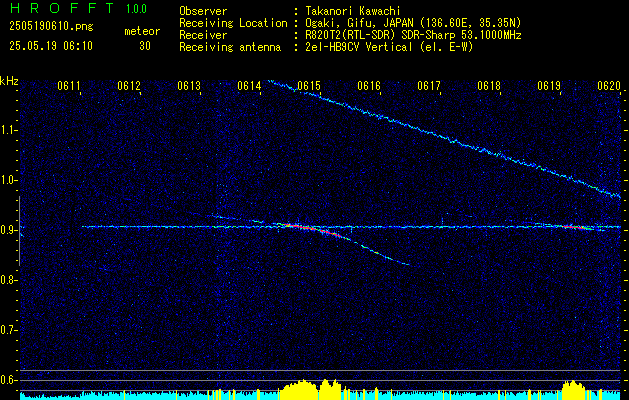Click the 'Receiving Location' field label
This screenshot has height=400, width=629.
(x=233, y=23)
